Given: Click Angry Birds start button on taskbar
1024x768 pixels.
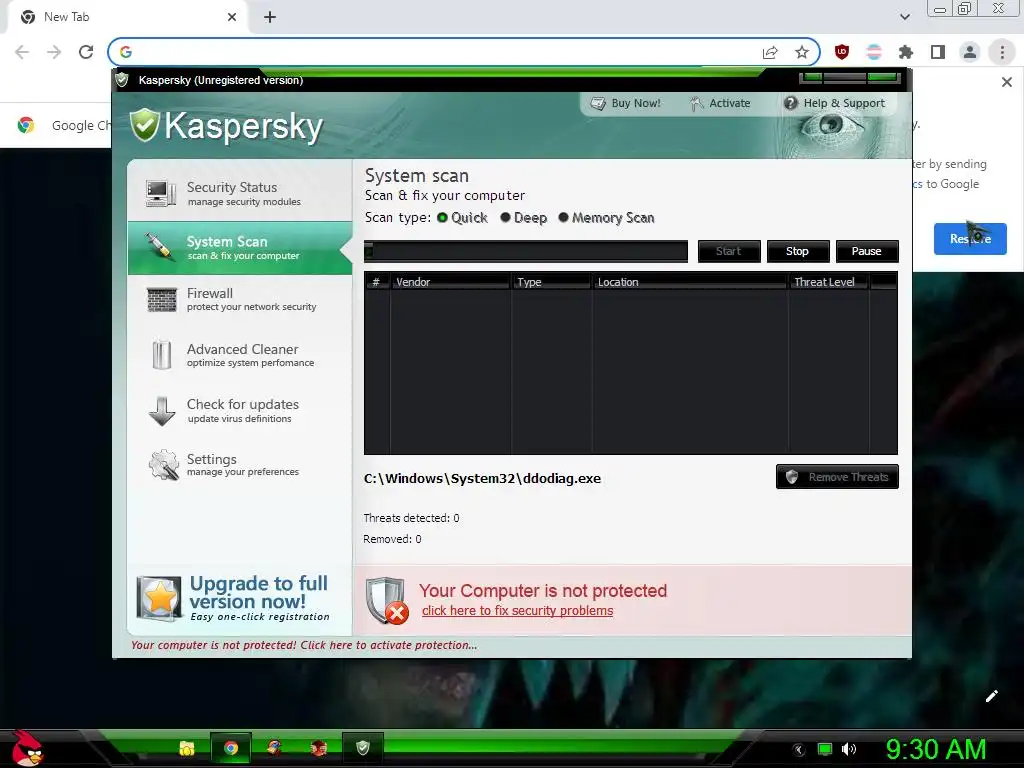Looking at the screenshot, I should tap(27, 748).
